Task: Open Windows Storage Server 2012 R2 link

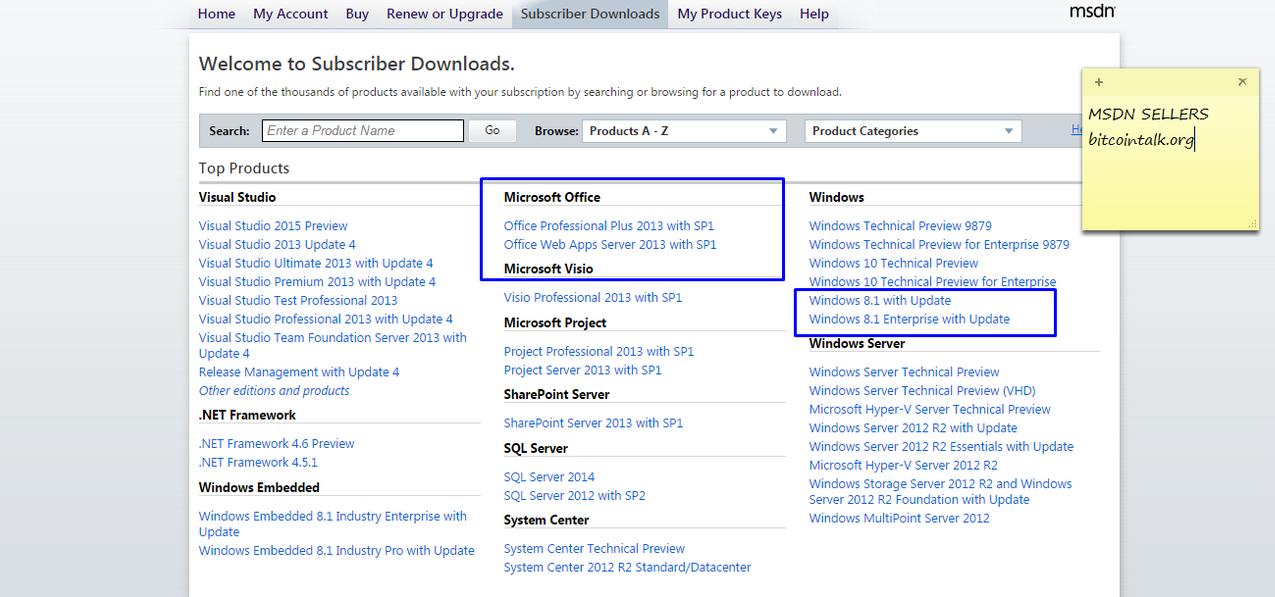Action: pyautogui.click(x=940, y=491)
